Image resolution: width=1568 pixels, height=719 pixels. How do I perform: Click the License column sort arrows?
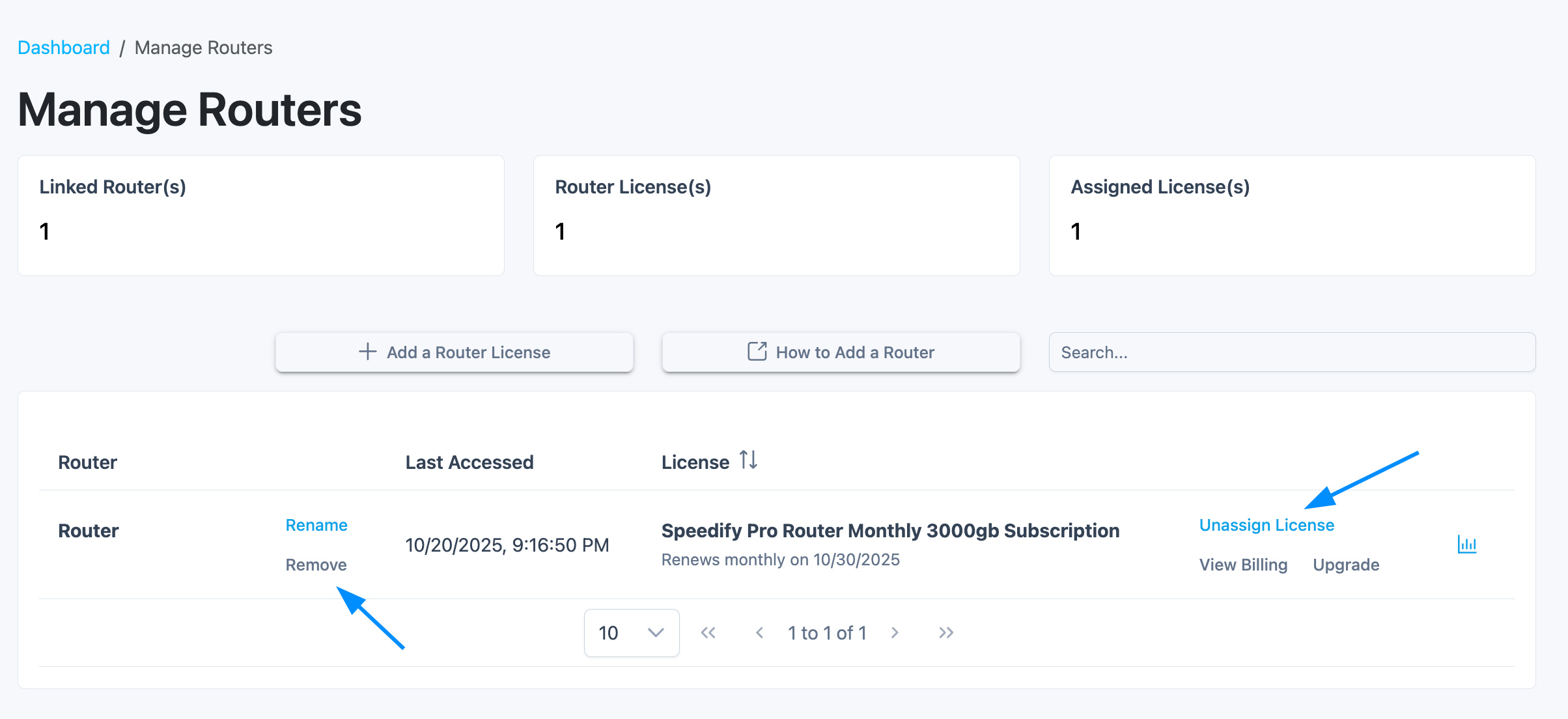748,460
